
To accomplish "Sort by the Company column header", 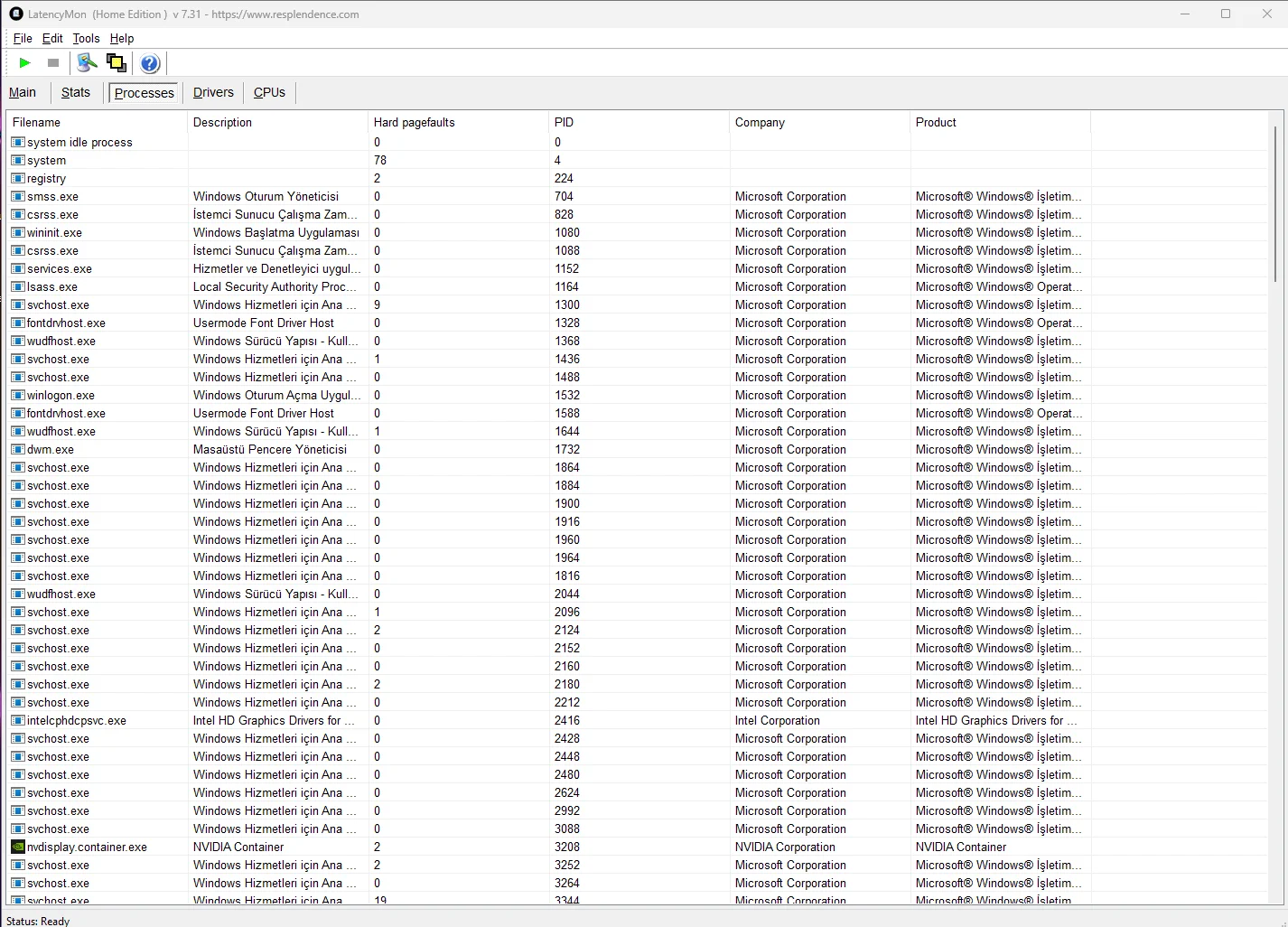I will 820,122.
